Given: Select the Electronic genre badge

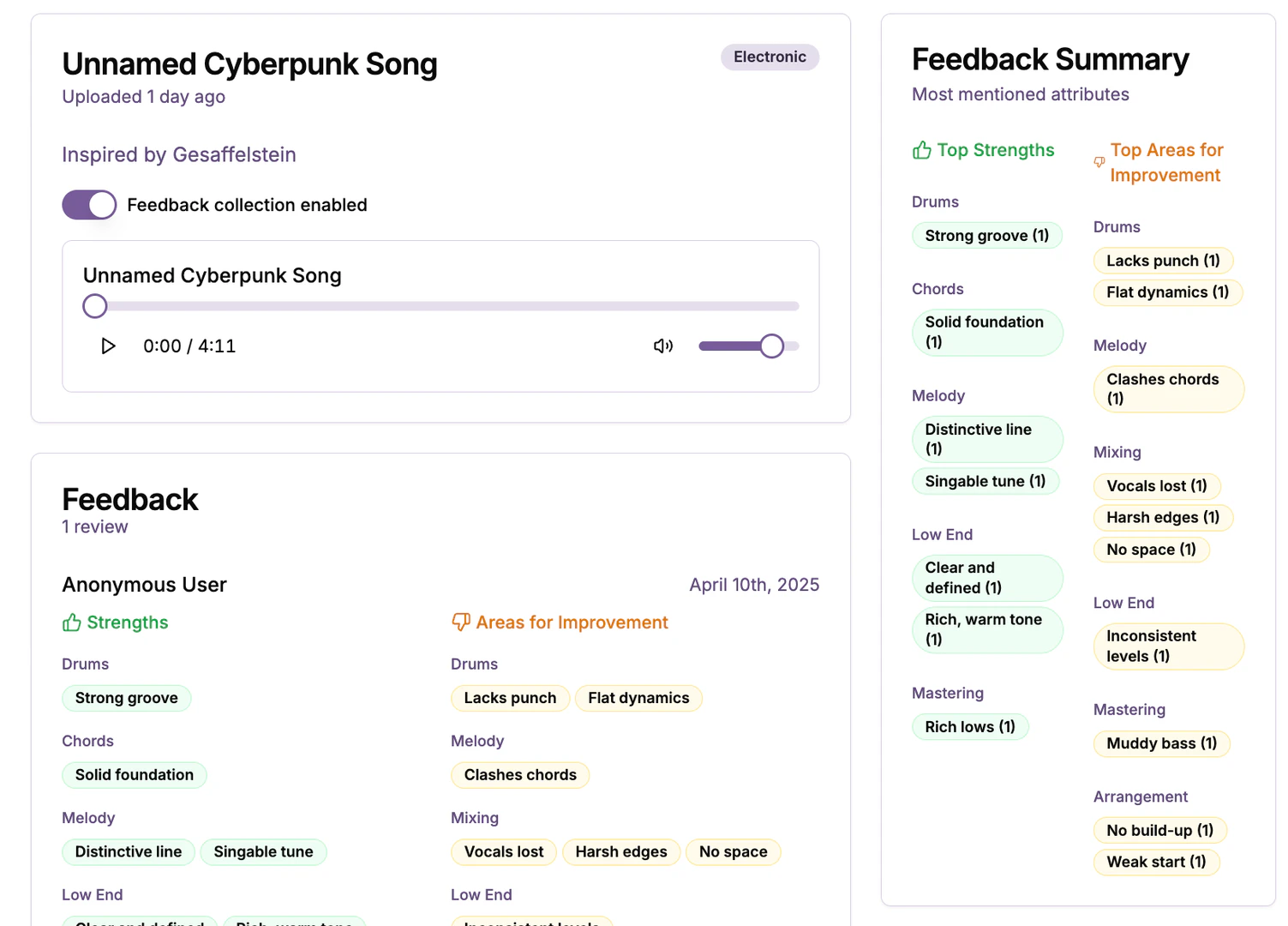Looking at the screenshot, I should click(x=769, y=57).
